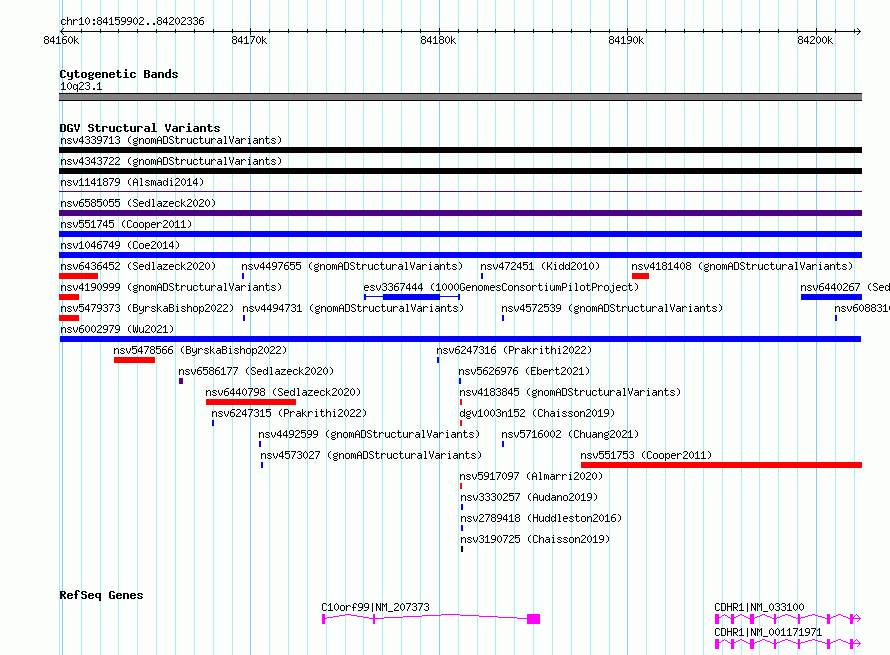Click nsv5479373 (ByrskaBishop2022) label

(147, 308)
